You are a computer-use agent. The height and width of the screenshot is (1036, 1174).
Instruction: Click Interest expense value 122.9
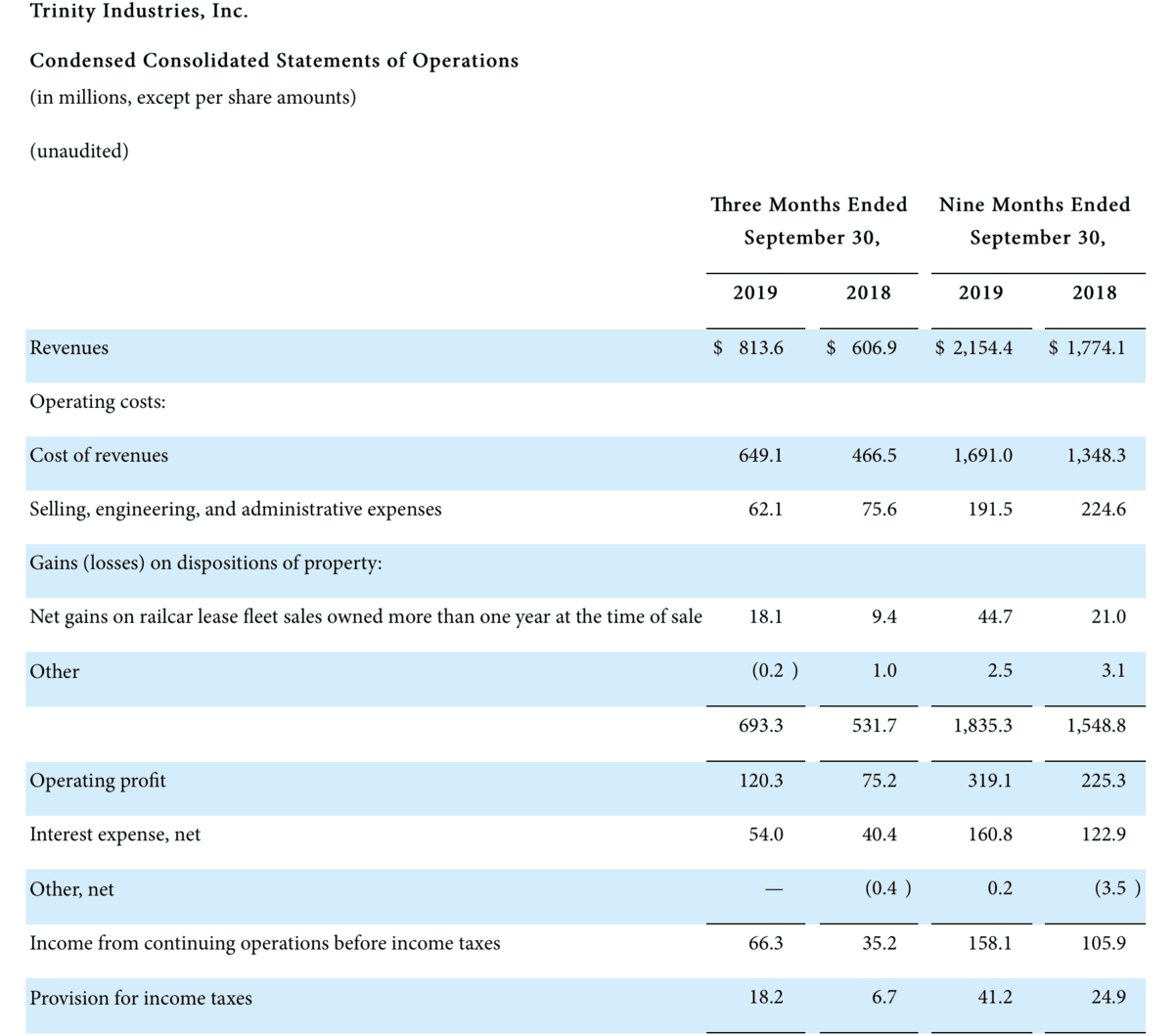1104,834
